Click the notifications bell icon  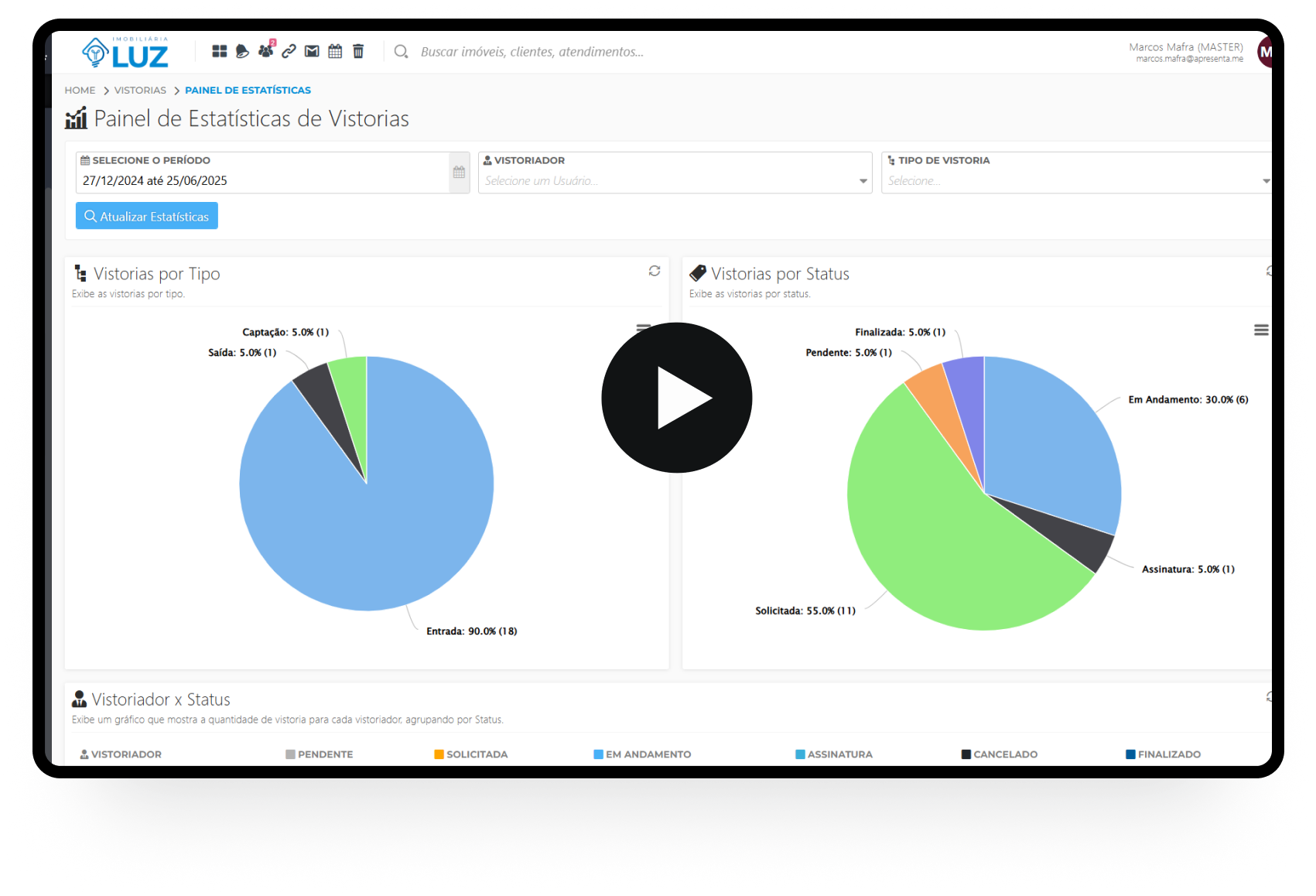(242, 51)
